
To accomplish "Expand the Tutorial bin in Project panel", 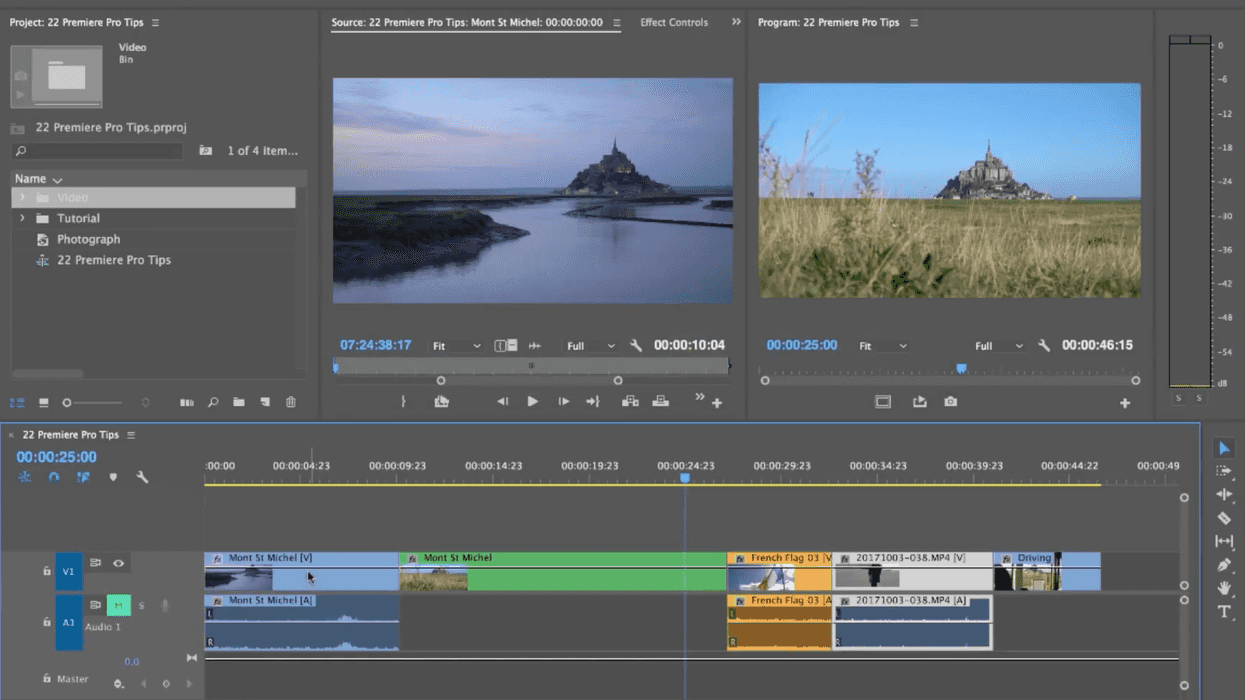I will point(22,218).
